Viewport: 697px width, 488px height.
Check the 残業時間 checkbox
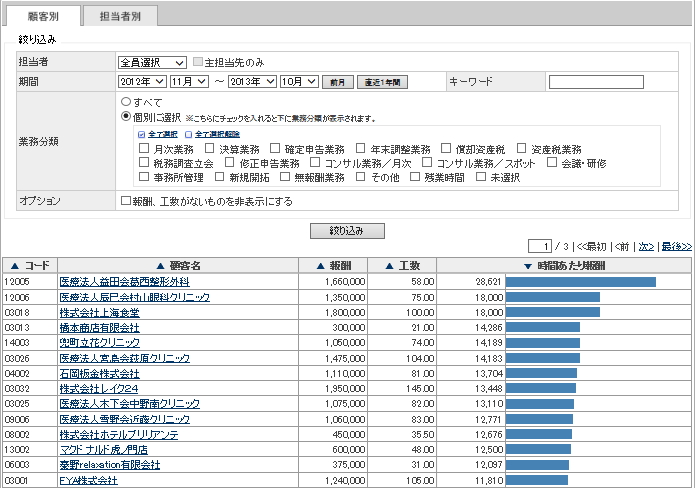(x=414, y=176)
